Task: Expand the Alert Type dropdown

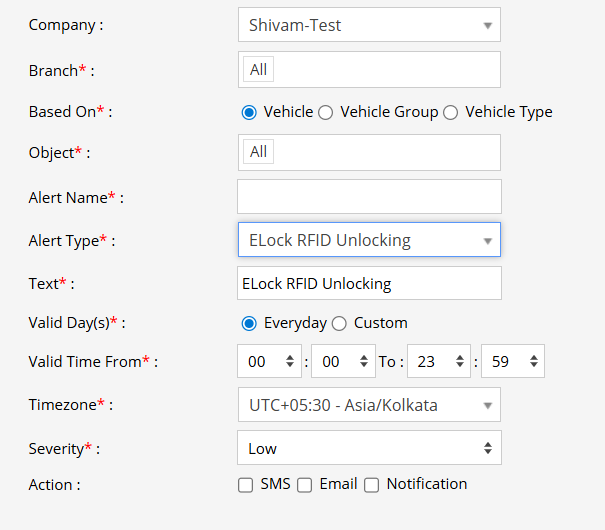Action: point(368,240)
